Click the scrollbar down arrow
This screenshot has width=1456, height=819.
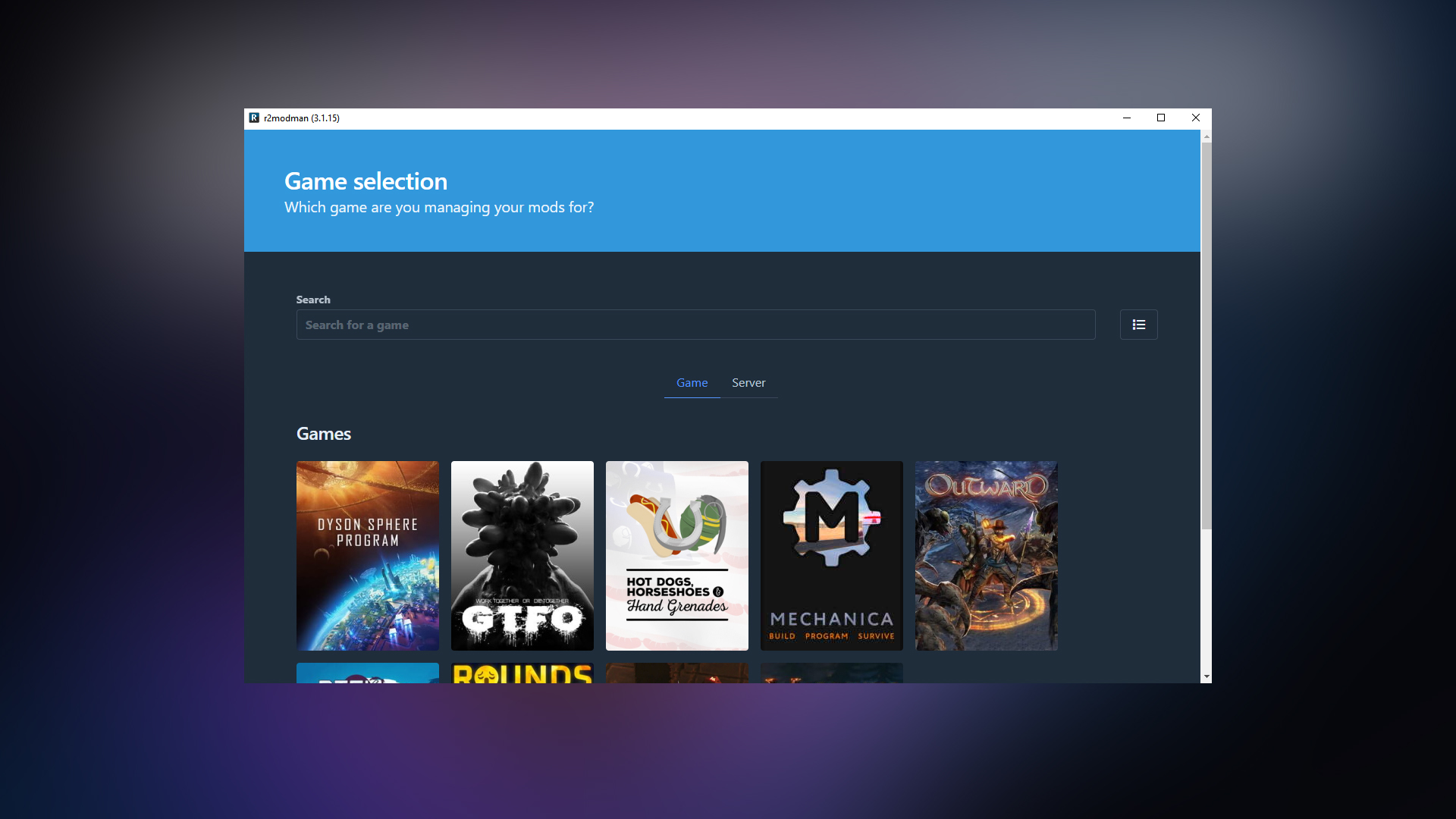[1206, 677]
